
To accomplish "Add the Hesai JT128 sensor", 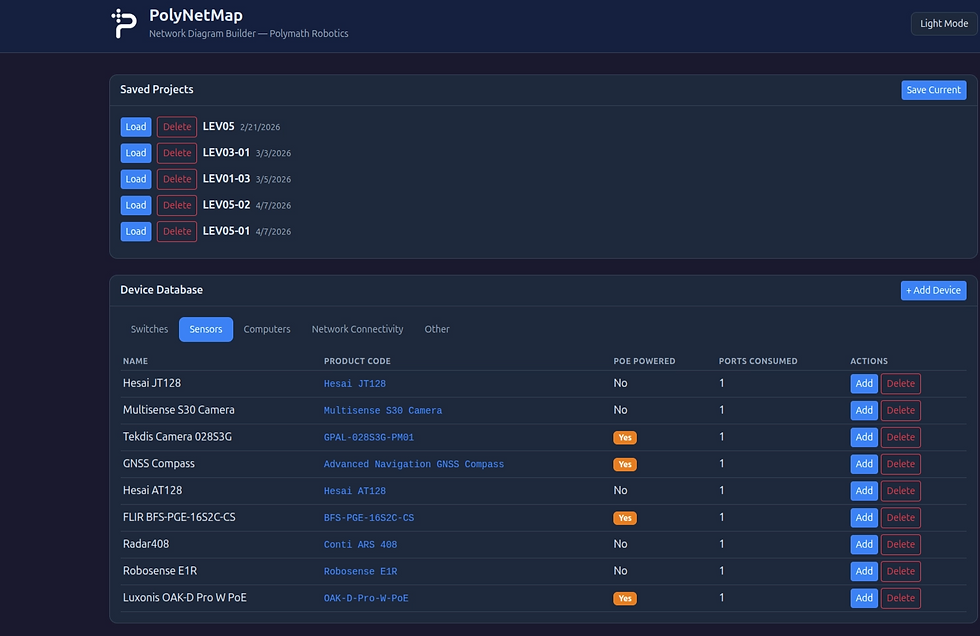I will (864, 384).
